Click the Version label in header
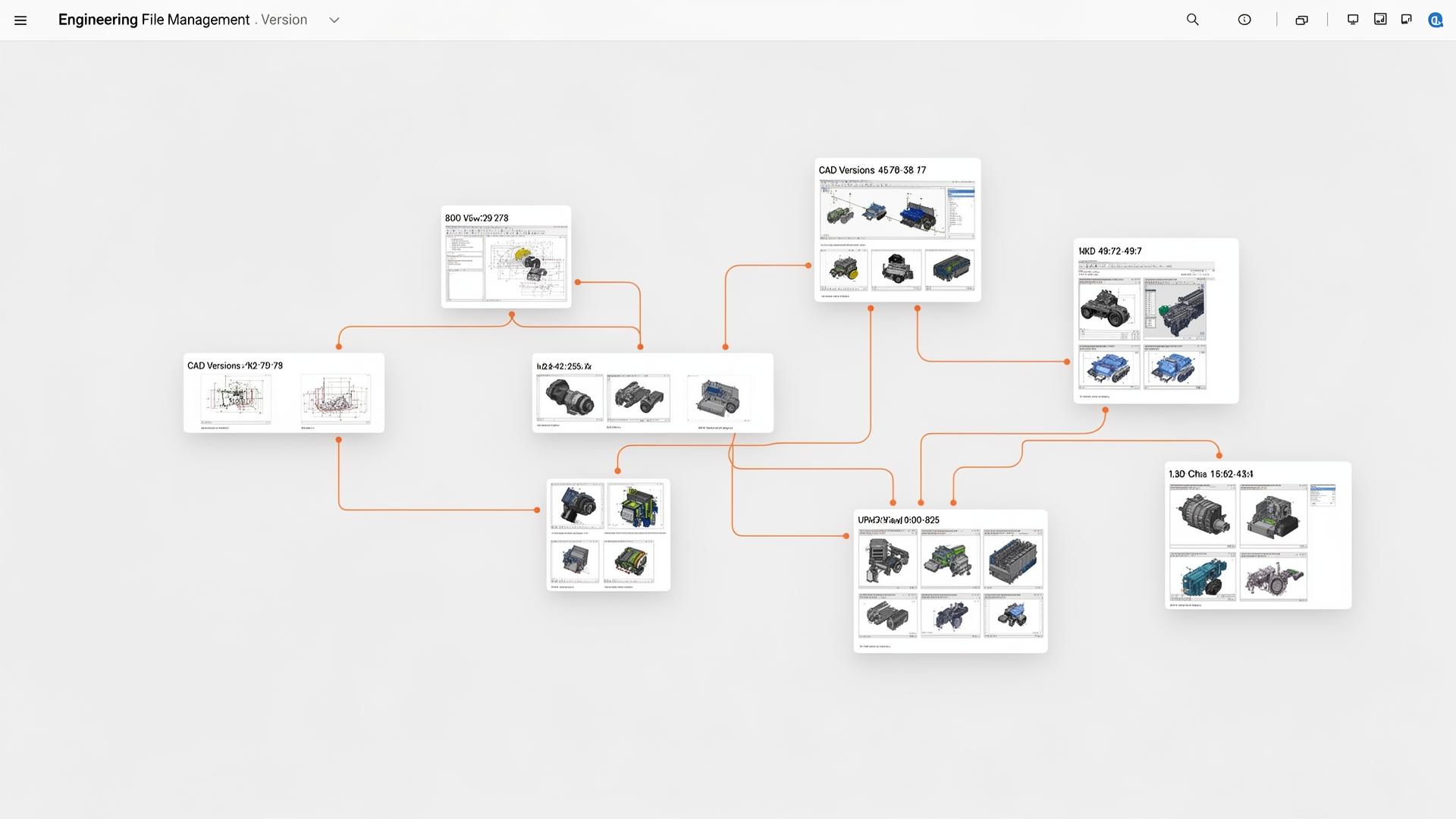The image size is (1456, 819). coord(284,20)
